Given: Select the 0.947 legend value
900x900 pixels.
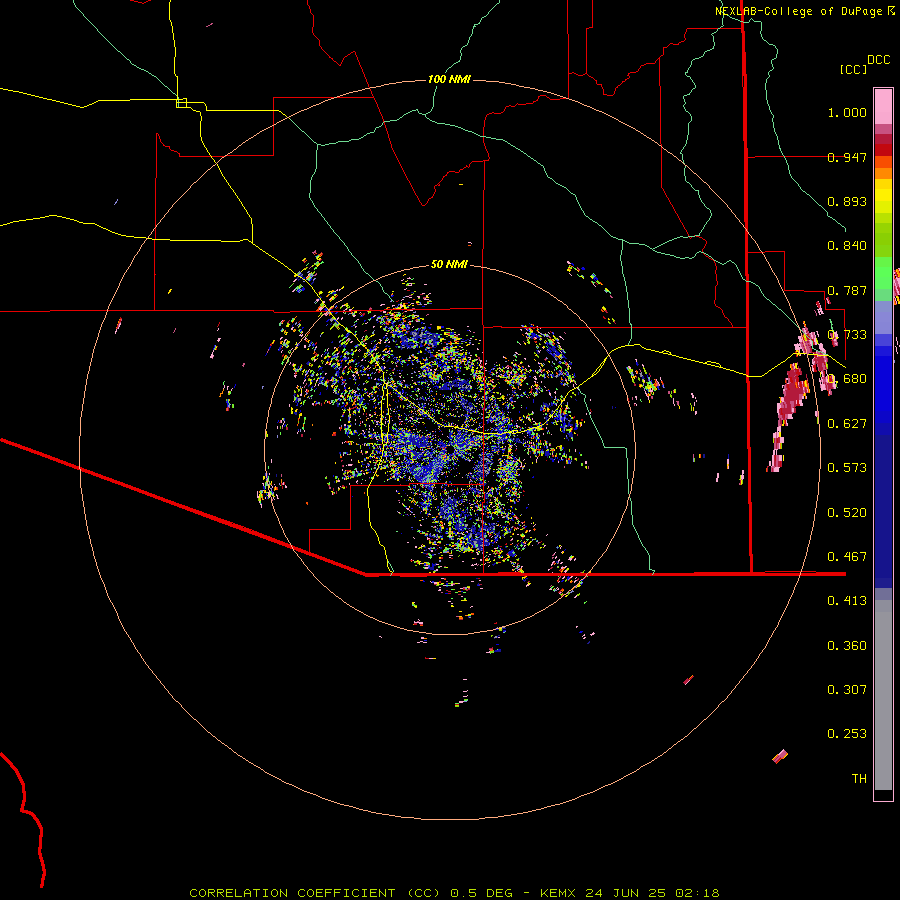Looking at the screenshot, I should tap(847, 157).
